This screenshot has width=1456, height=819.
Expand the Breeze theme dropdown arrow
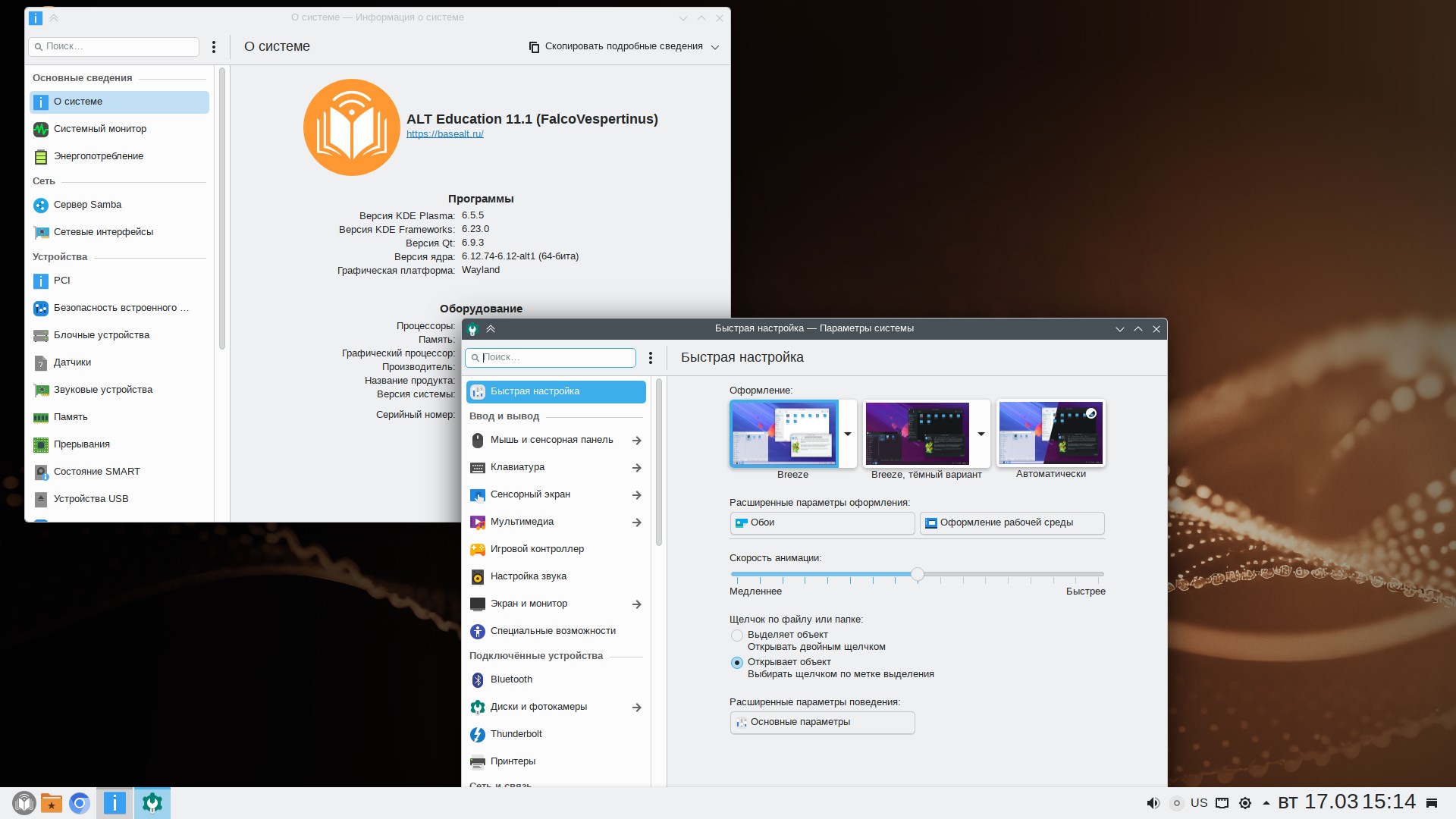click(x=848, y=434)
